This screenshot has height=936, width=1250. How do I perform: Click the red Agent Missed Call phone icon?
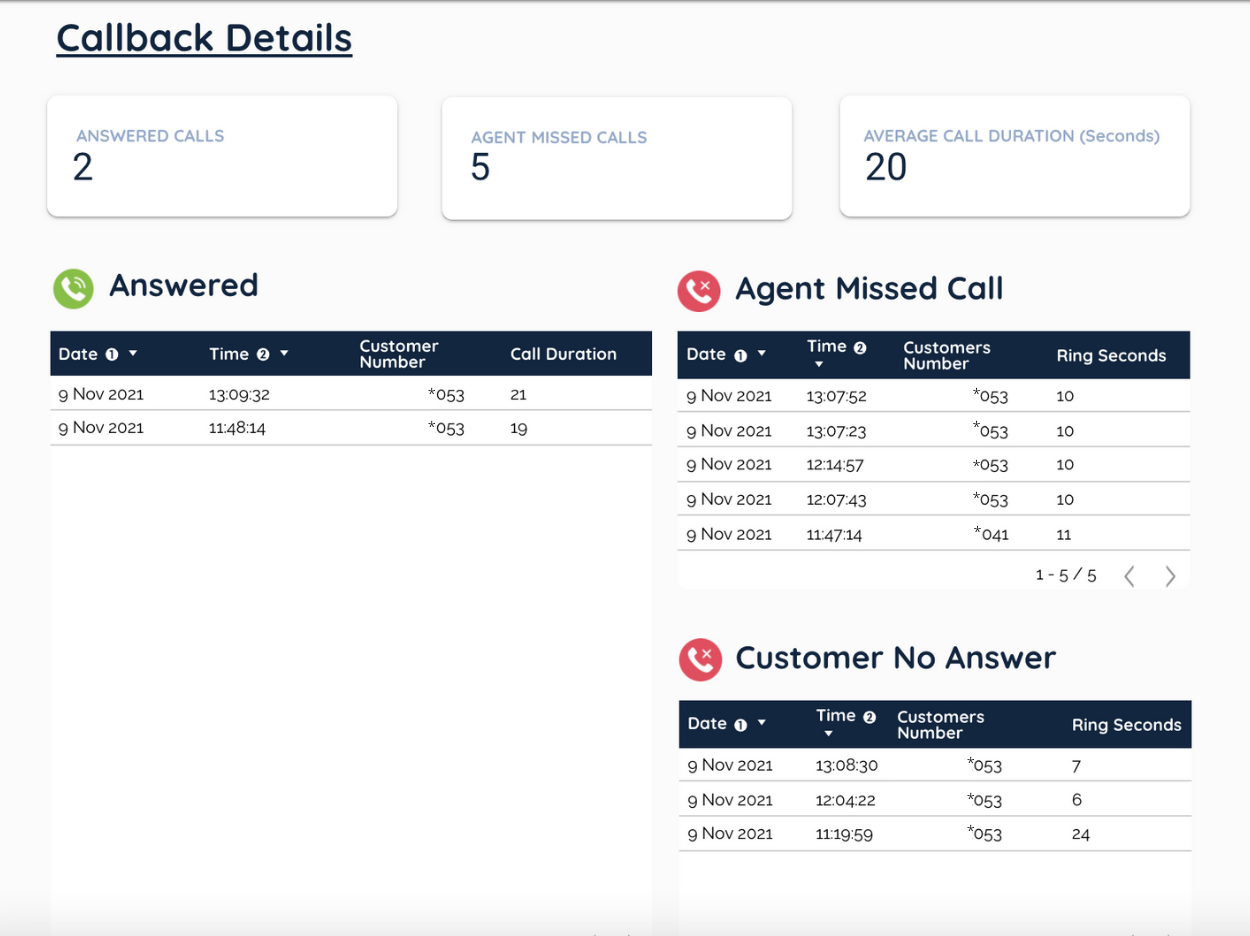point(699,290)
